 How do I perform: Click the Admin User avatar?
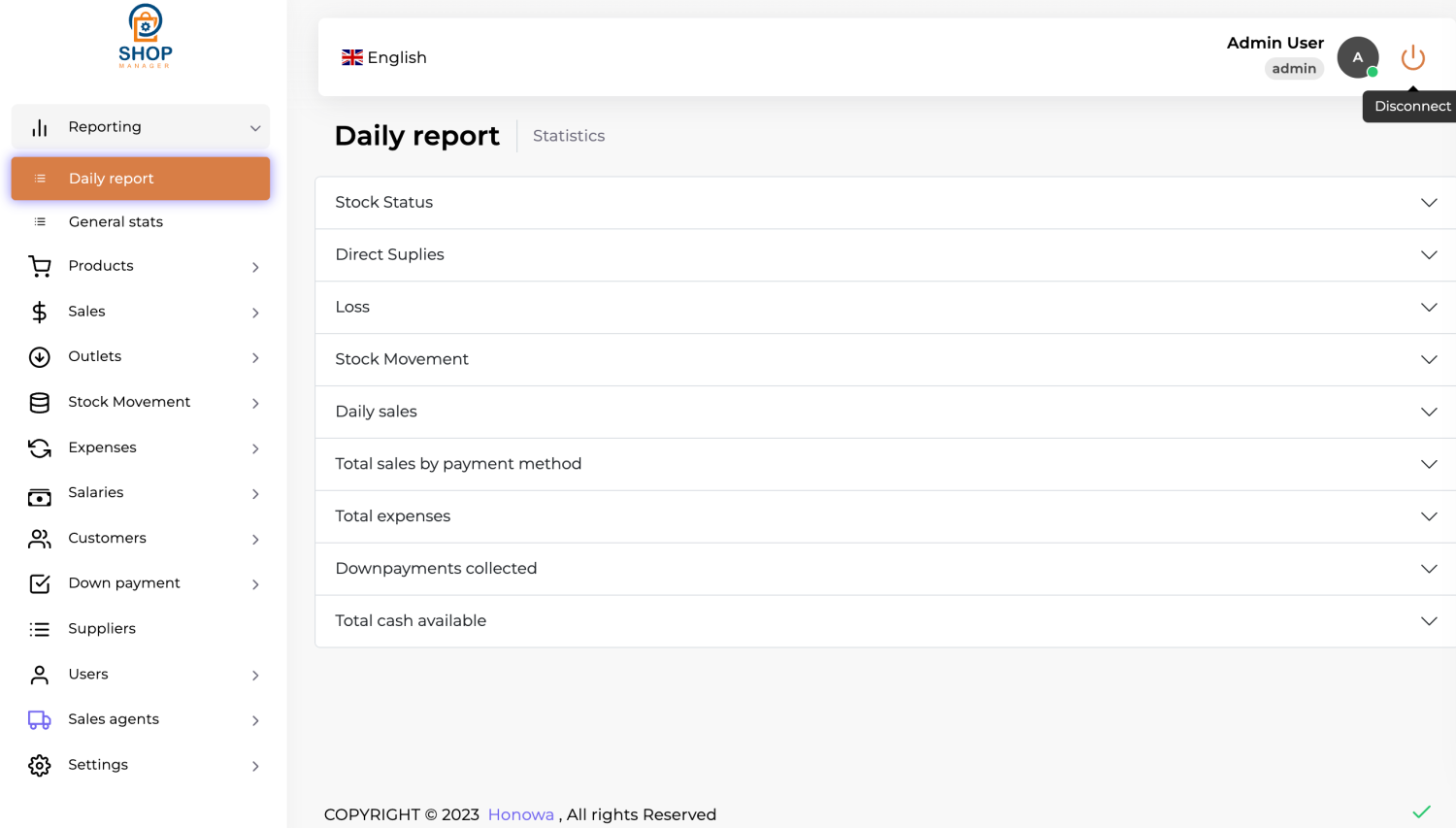click(x=1358, y=57)
